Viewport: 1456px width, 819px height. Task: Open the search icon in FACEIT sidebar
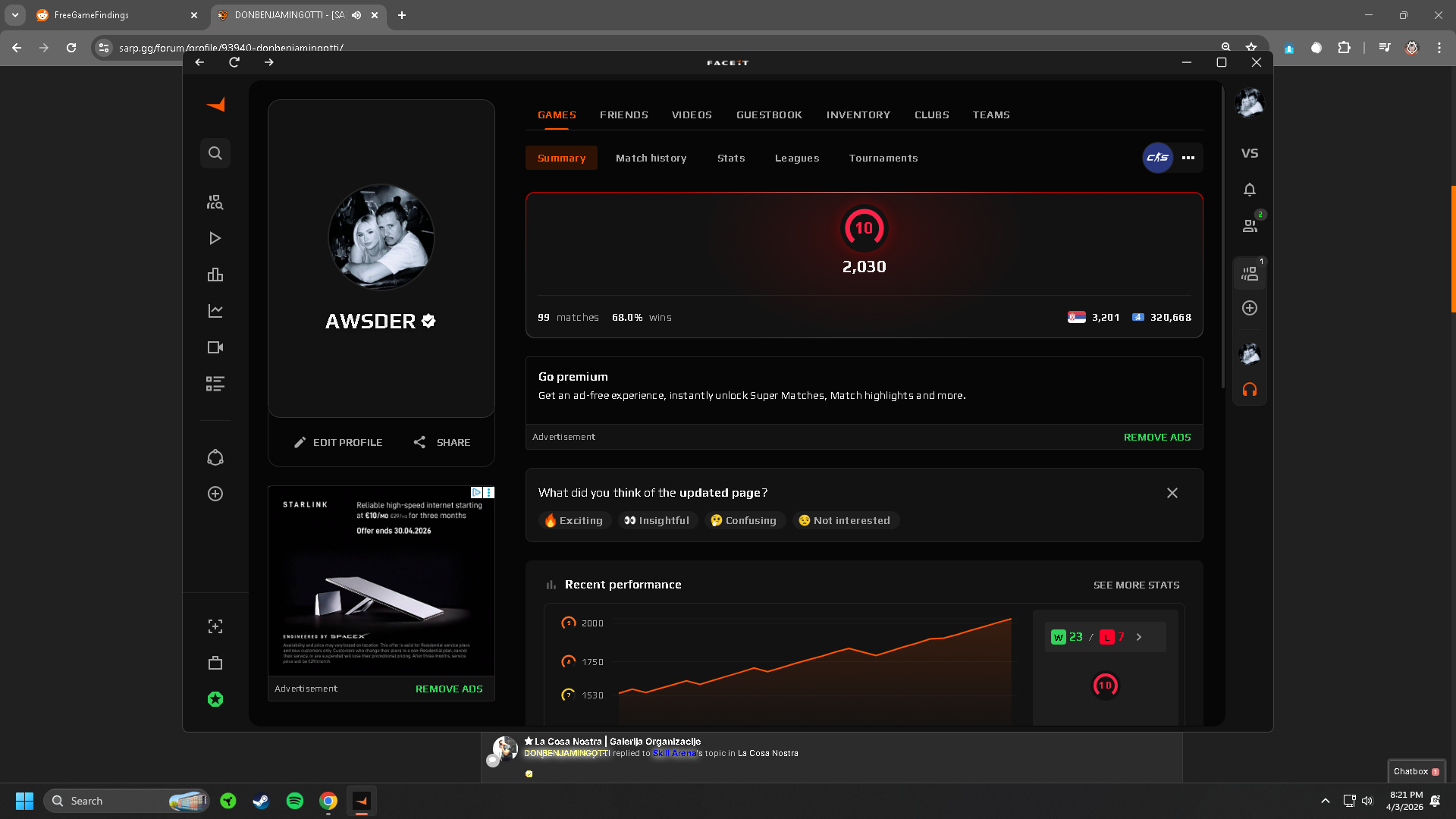(215, 153)
